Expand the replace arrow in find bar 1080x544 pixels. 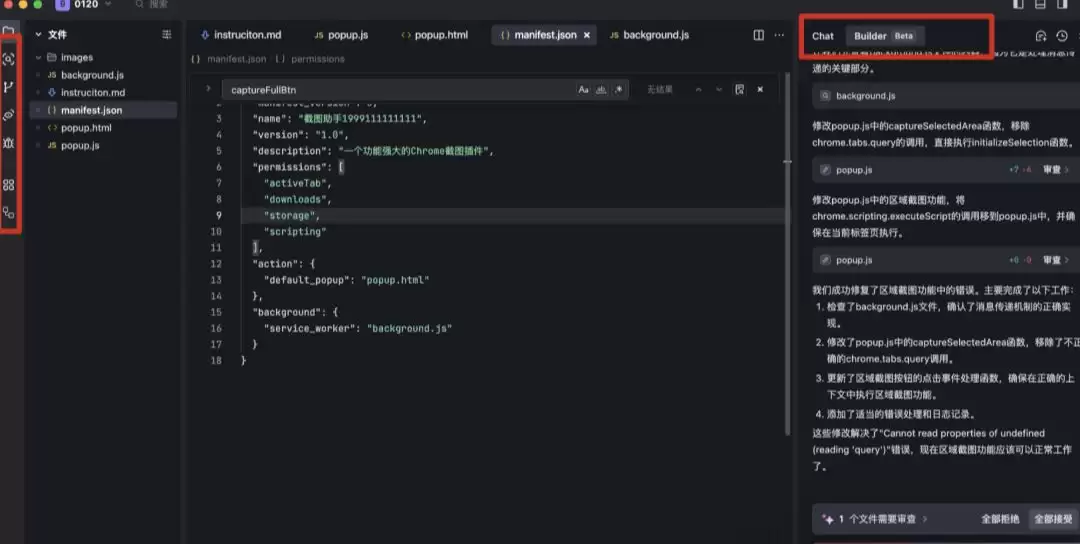click(x=206, y=90)
